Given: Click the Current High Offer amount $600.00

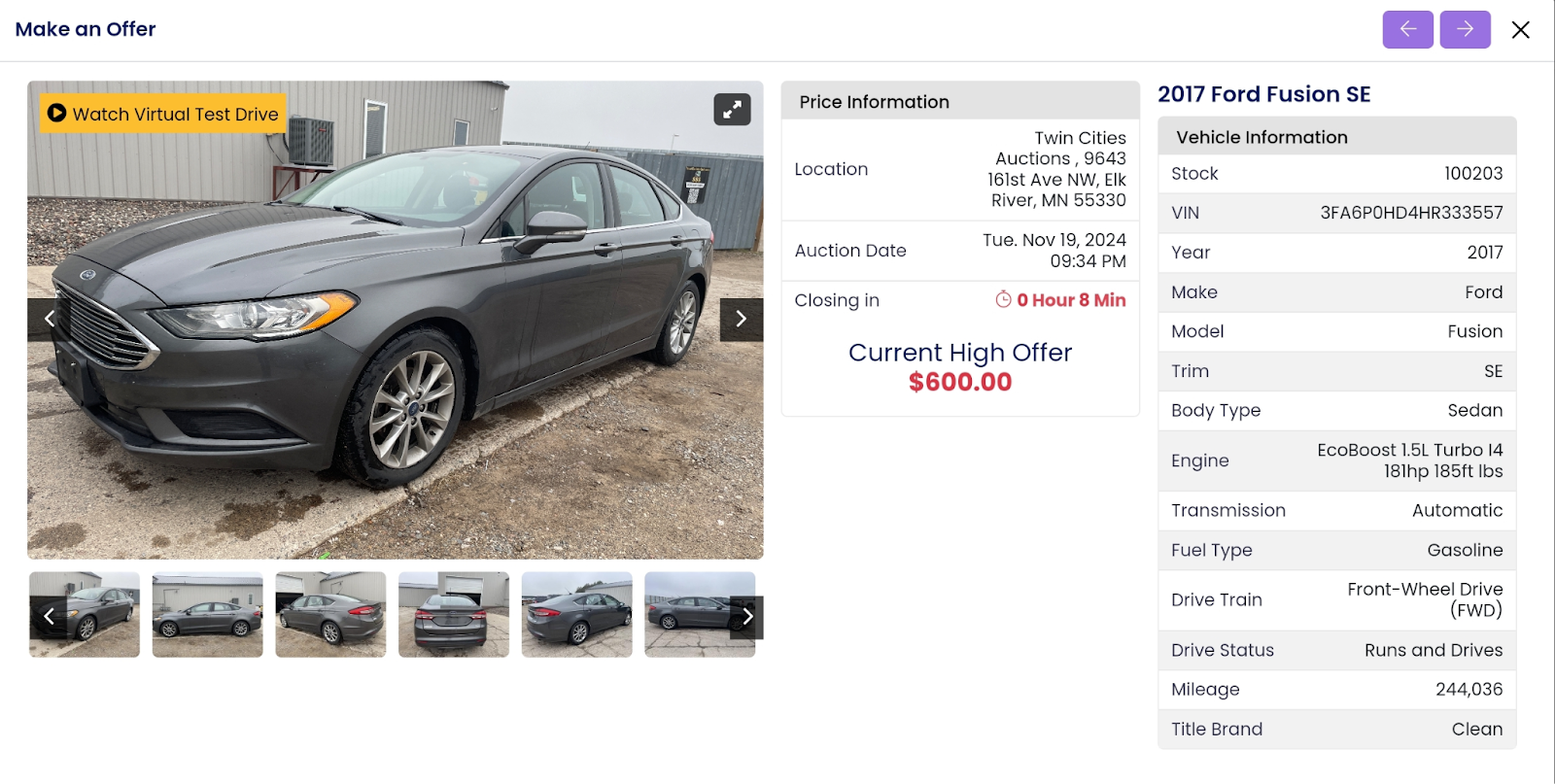Looking at the screenshot, I should [x=960, y=382].
